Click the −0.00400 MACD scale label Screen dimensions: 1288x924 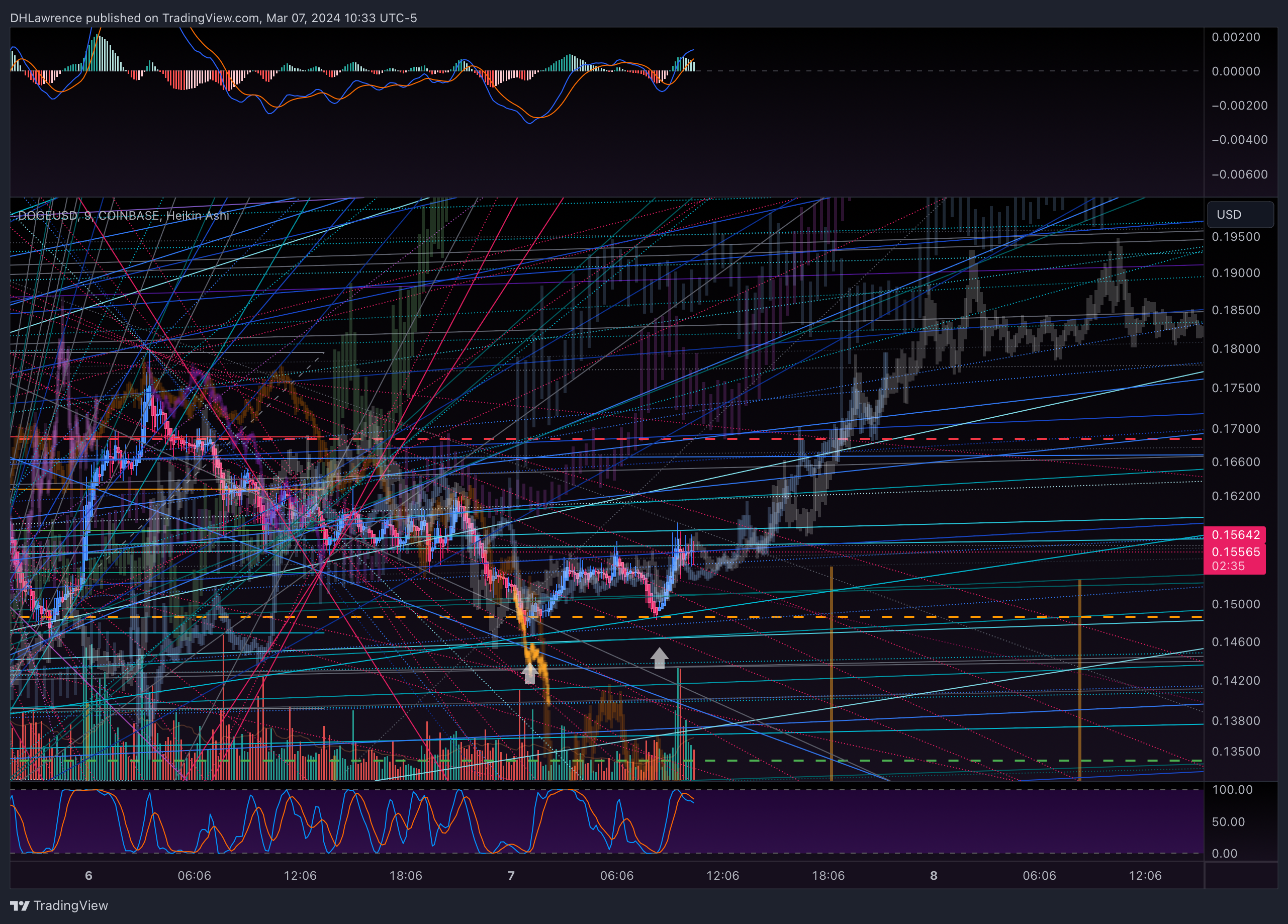pos(1239,140)
